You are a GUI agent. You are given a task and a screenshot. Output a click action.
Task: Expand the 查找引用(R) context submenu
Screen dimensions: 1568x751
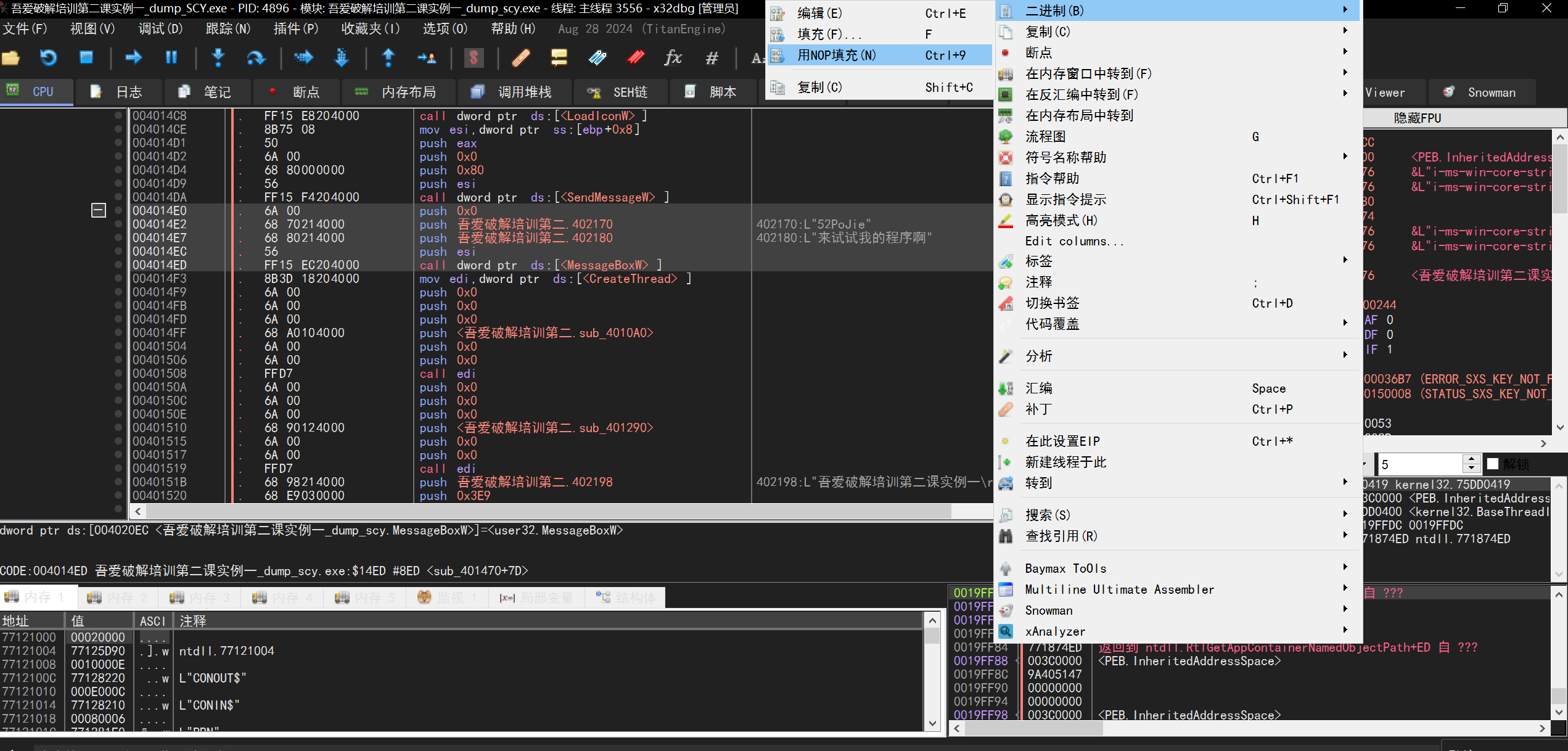coord(1178,536)
